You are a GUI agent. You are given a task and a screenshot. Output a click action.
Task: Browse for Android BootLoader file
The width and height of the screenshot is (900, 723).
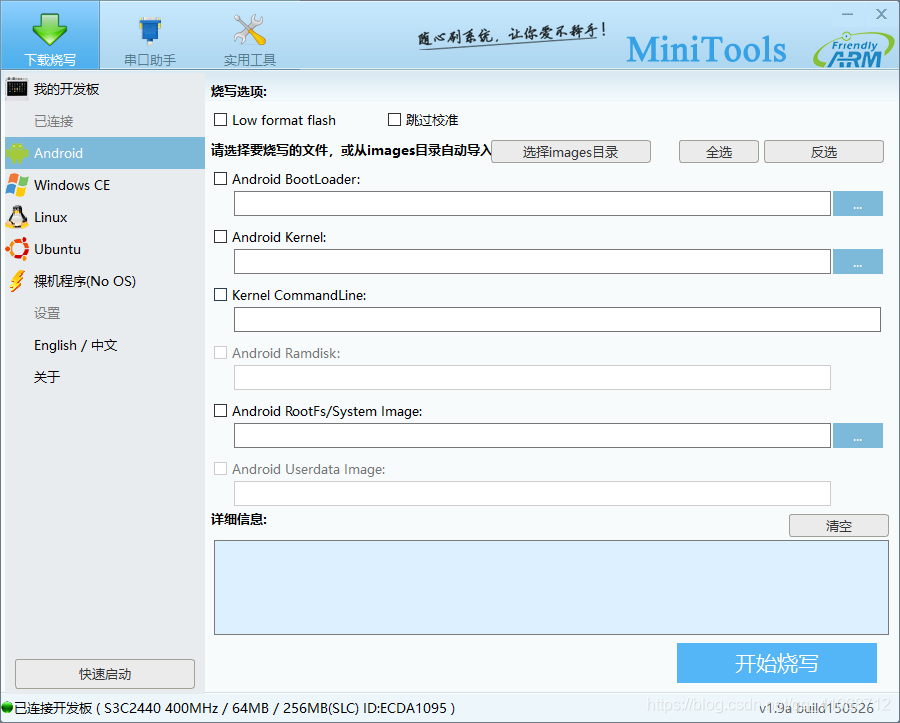[x=858, y=204]
